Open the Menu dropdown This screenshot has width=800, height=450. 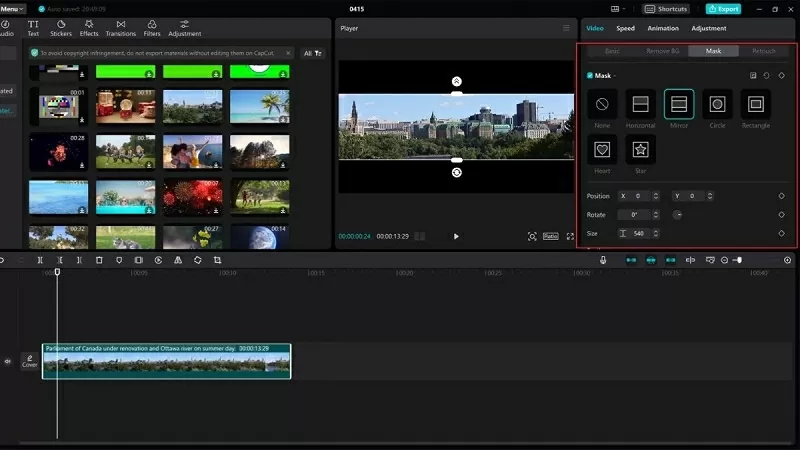point(12,9)
